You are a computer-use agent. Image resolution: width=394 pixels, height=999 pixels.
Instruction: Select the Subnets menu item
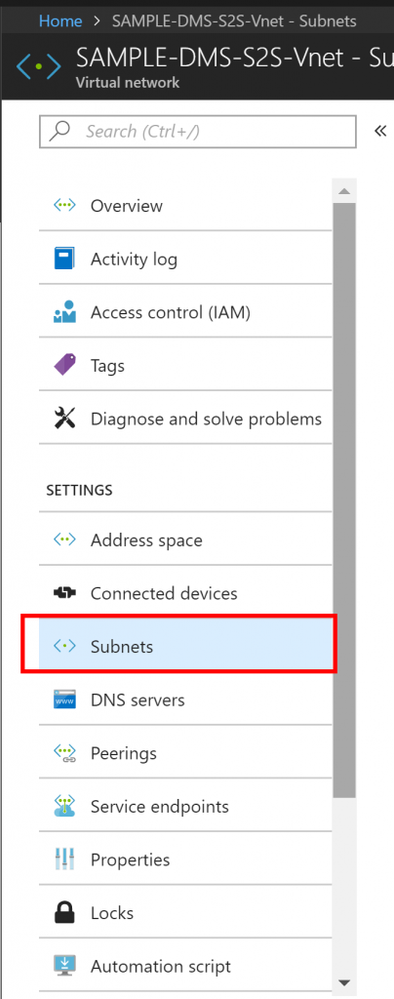(x=186, y=647)
